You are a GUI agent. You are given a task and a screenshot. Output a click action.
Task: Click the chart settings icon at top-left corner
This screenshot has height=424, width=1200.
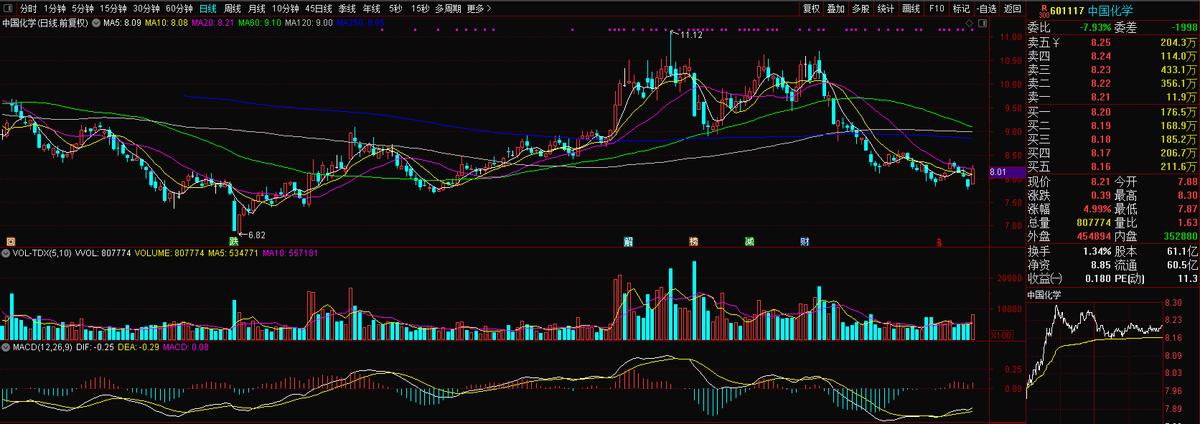7,7
